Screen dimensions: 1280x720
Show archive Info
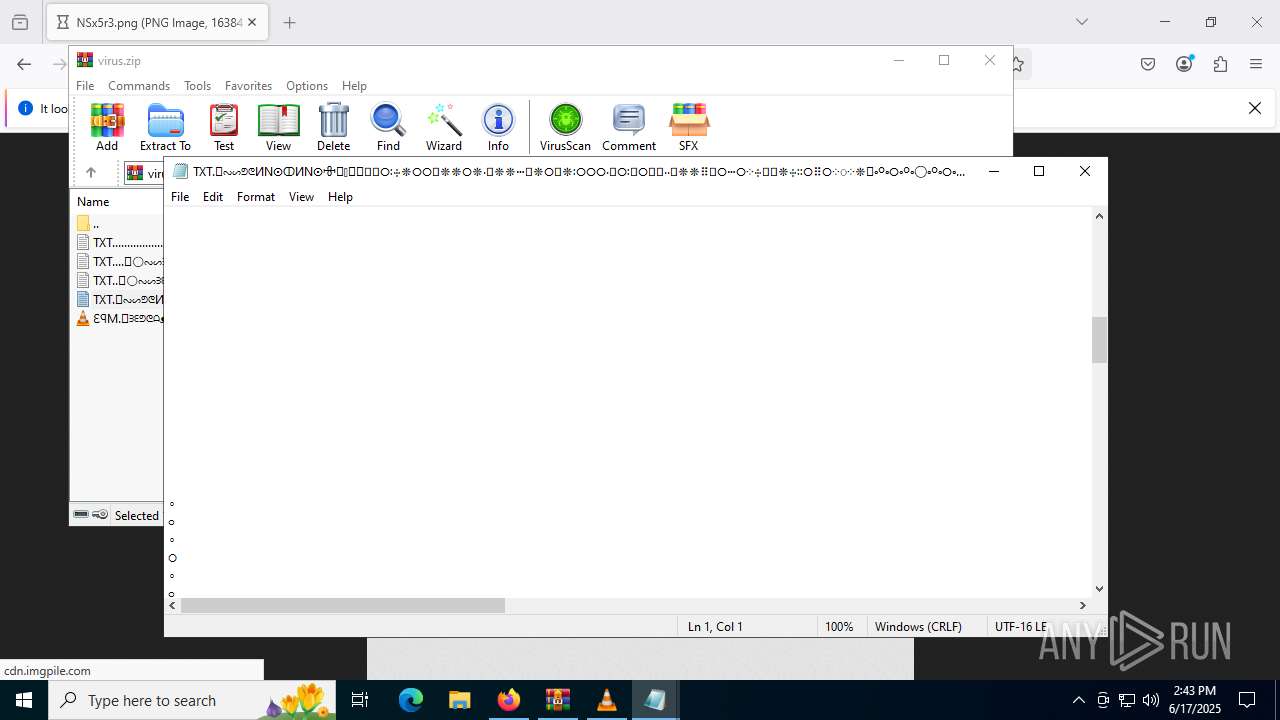[498, 127]
